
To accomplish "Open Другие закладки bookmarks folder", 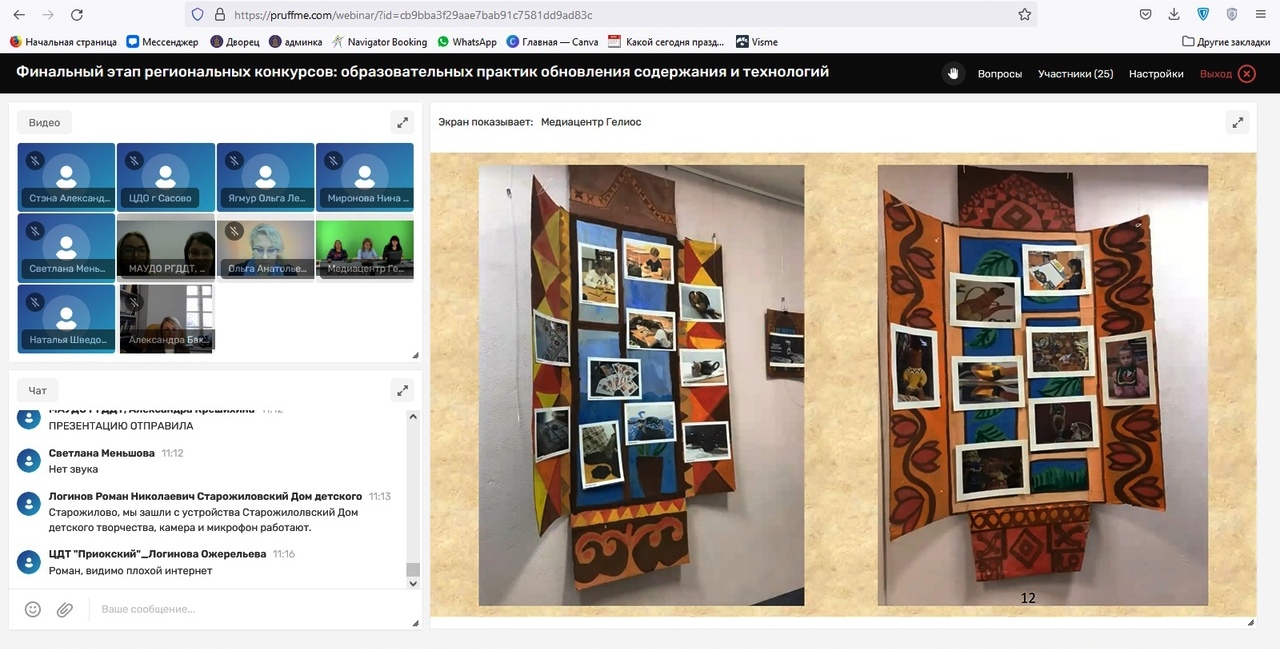I will point(1226,42).
